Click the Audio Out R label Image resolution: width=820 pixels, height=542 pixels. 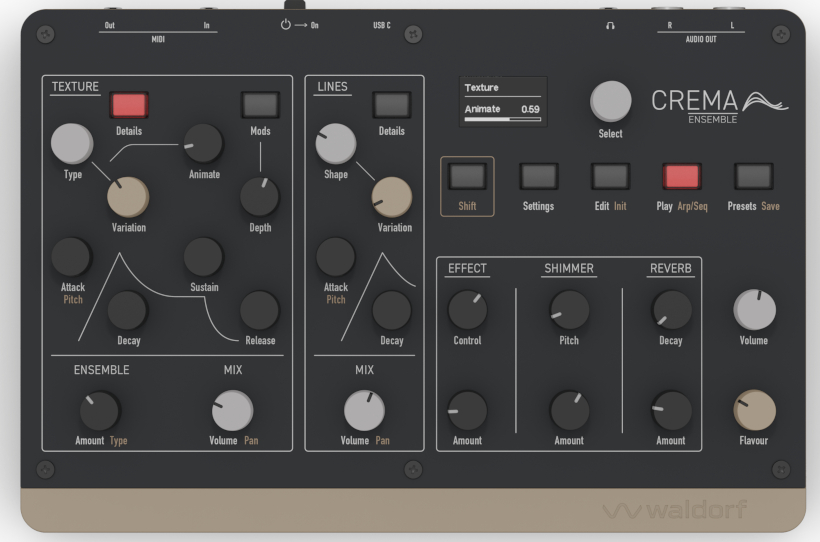pyautogui.click(x=670, y=25)
